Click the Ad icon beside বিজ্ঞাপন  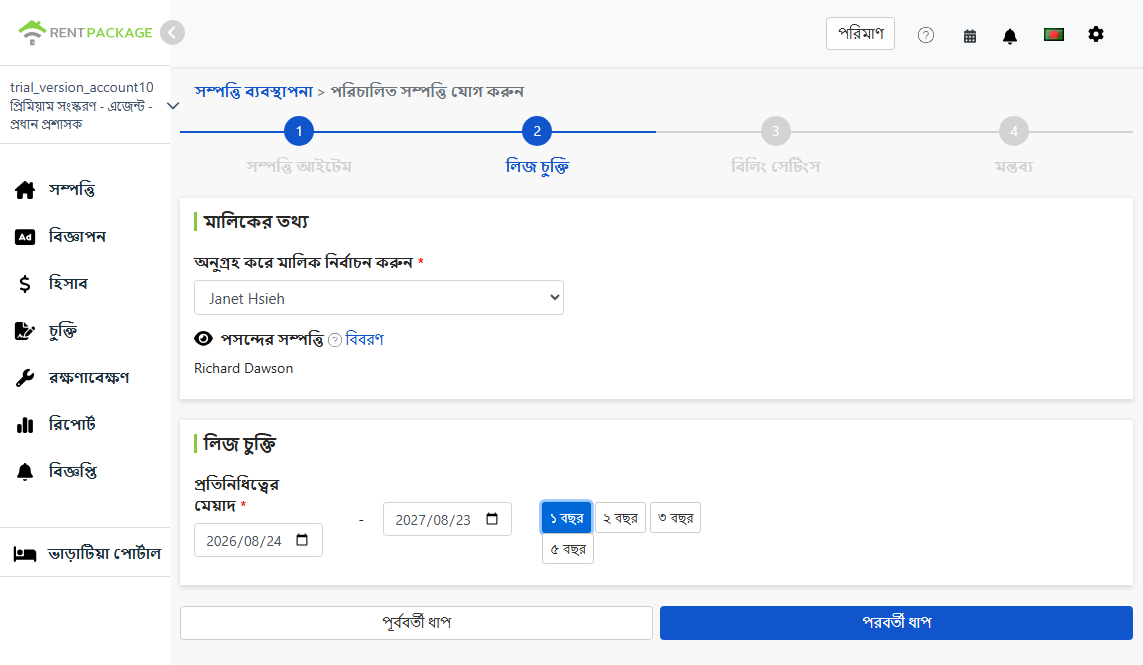pyautogui.click(x=25, y=237)
